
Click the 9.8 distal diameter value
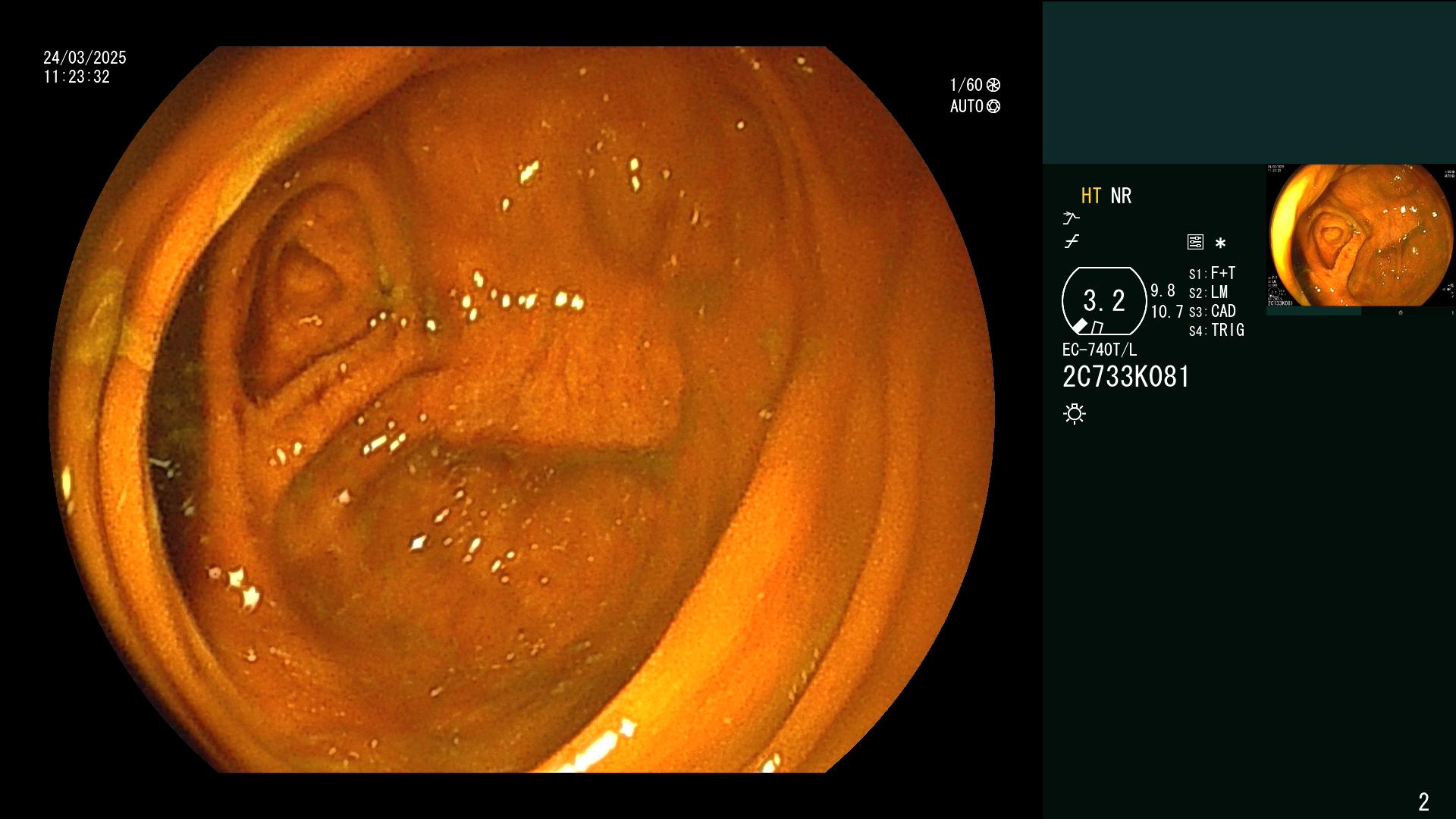coord(1163,290)
